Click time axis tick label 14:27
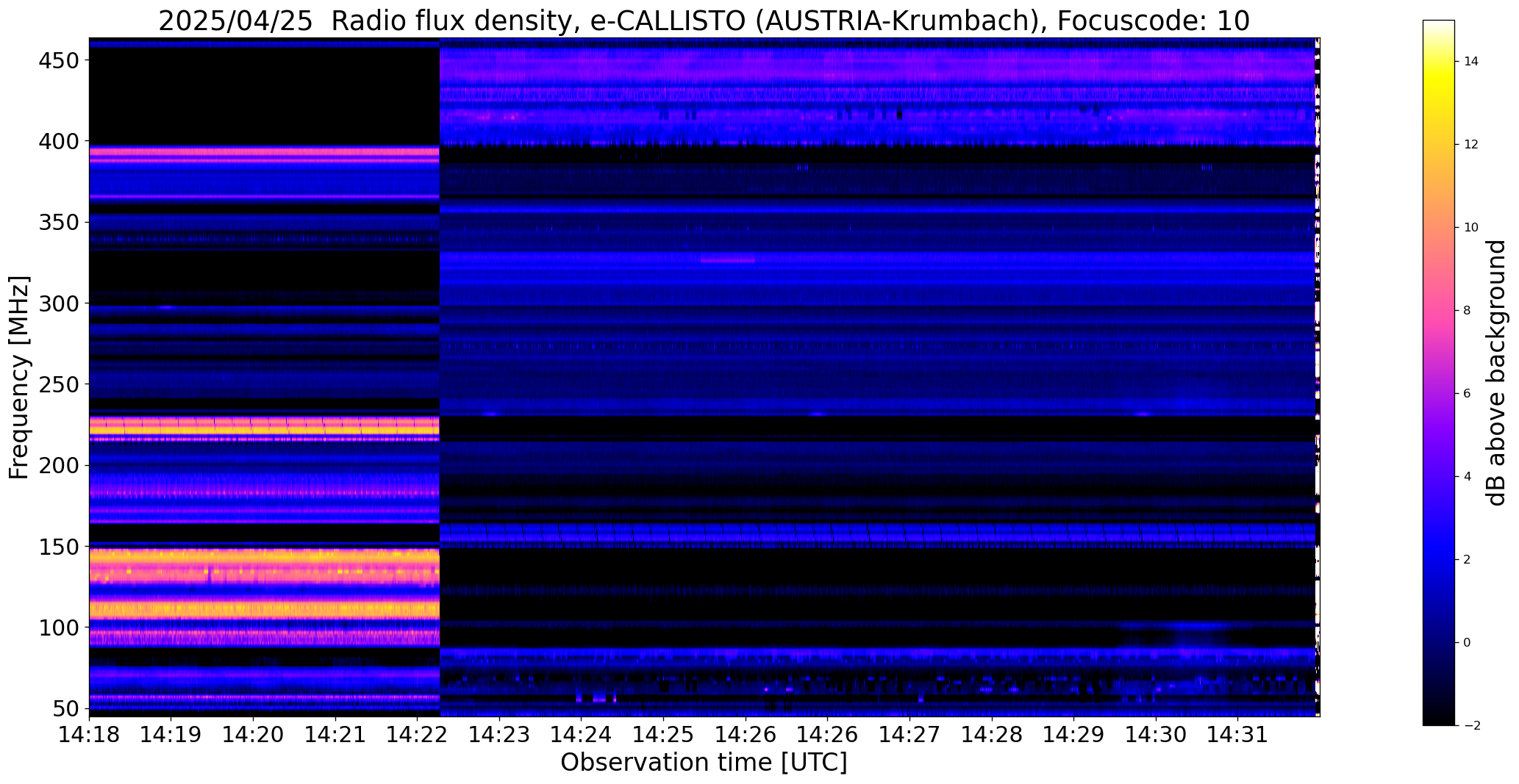The height and width of the screenshot is (784, 1519). 909,735
